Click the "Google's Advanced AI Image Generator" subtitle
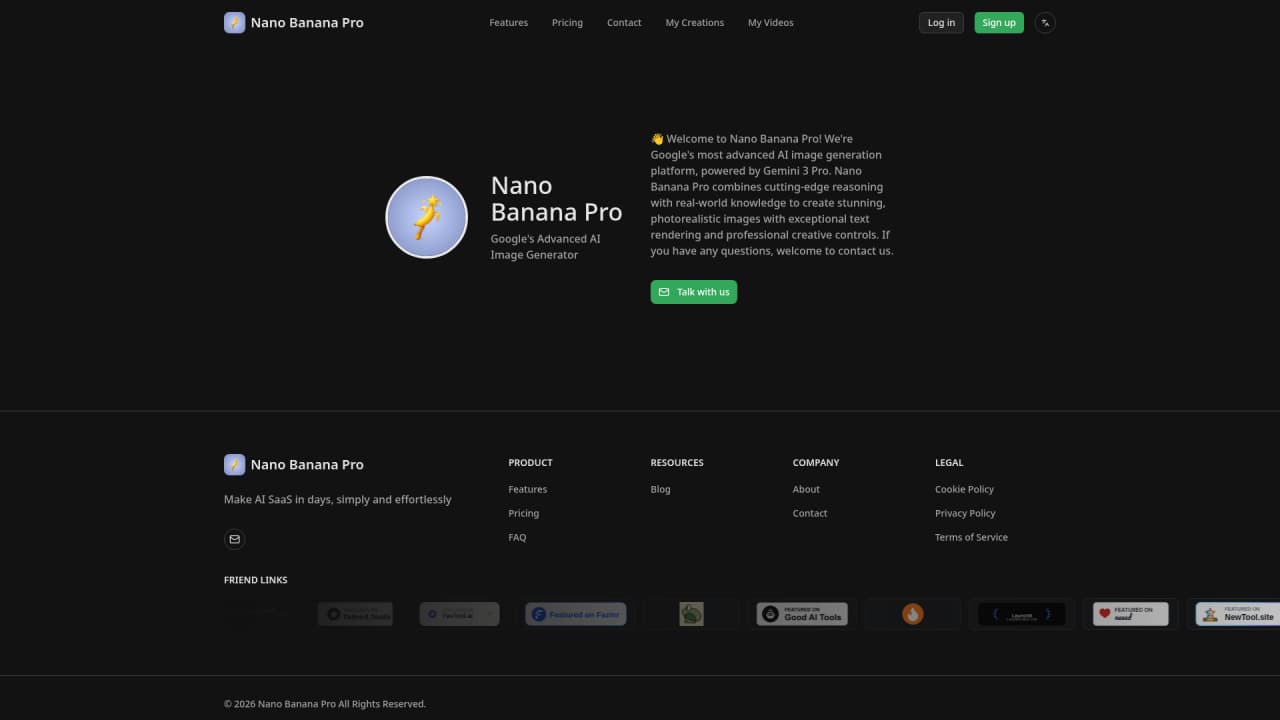1280x720 pixels. point(546,247)
